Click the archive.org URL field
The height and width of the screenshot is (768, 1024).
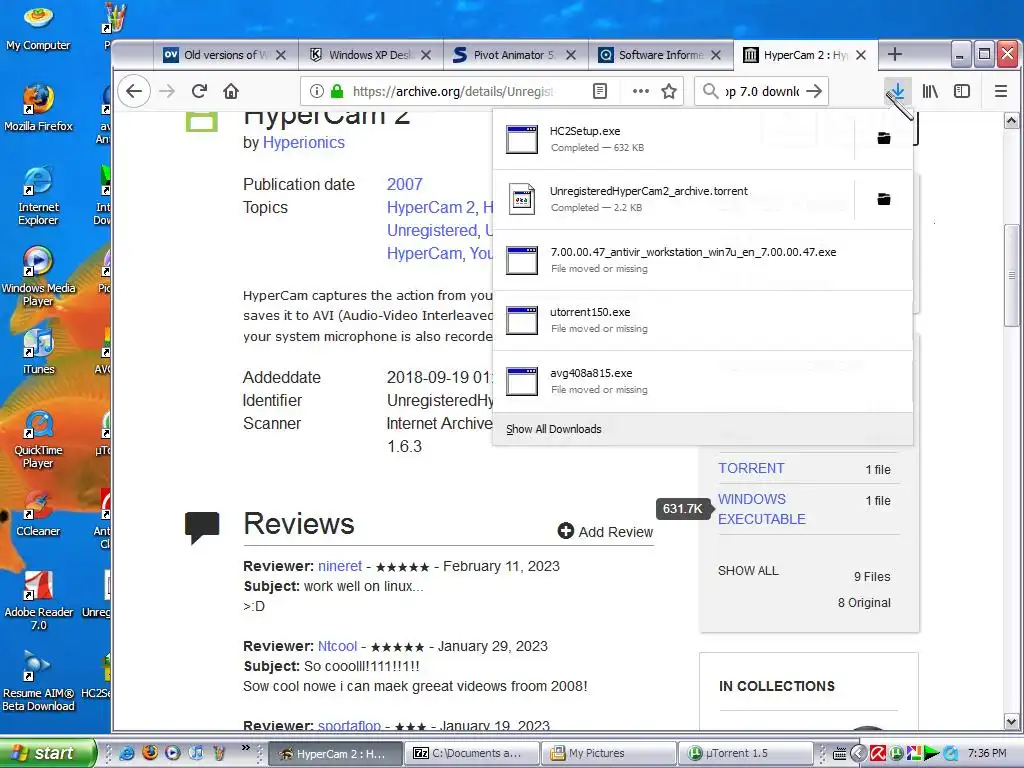[x=454, y=91]
